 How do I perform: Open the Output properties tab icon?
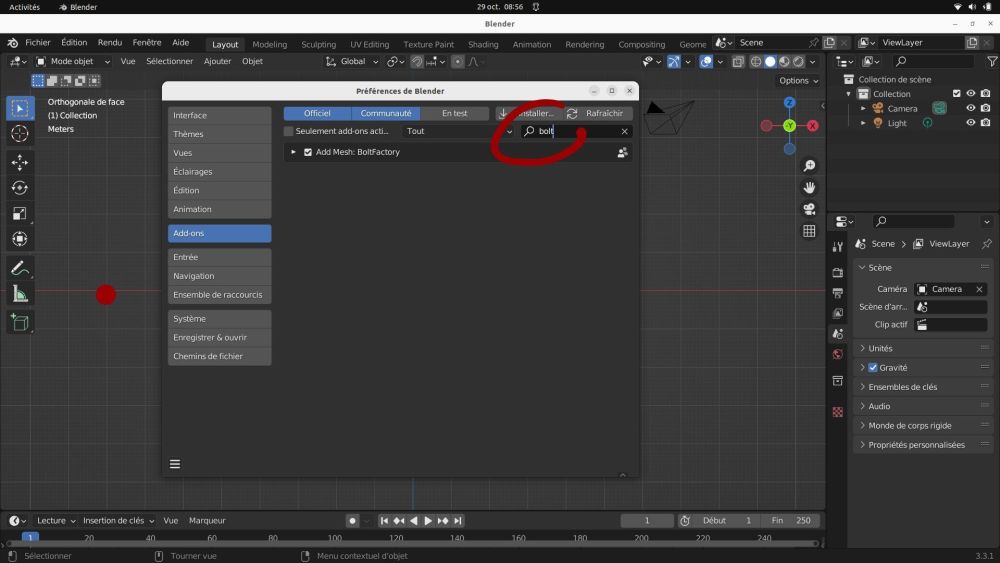(x=838, y=293)
